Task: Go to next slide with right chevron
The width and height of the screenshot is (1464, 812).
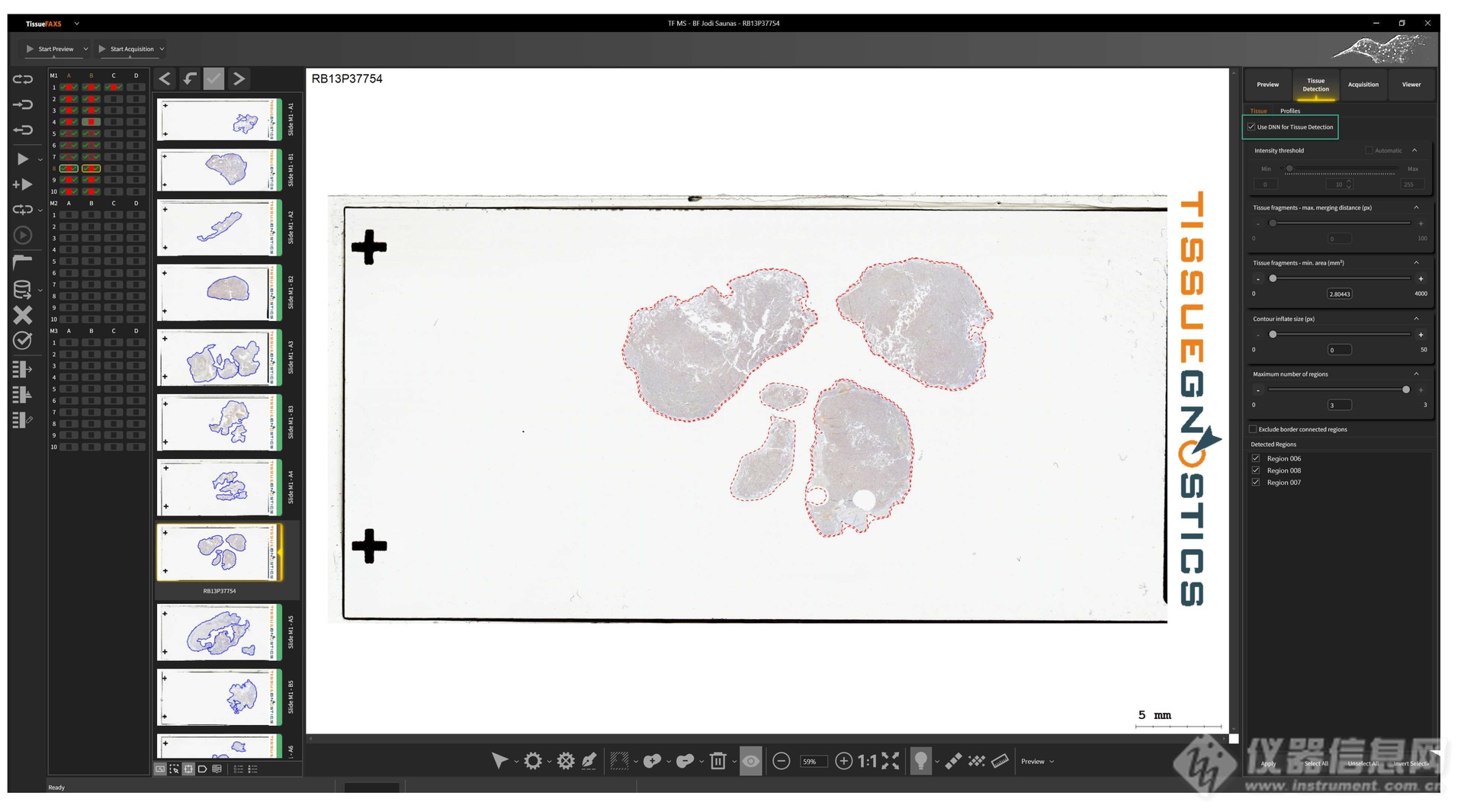Action: [239, 79]
